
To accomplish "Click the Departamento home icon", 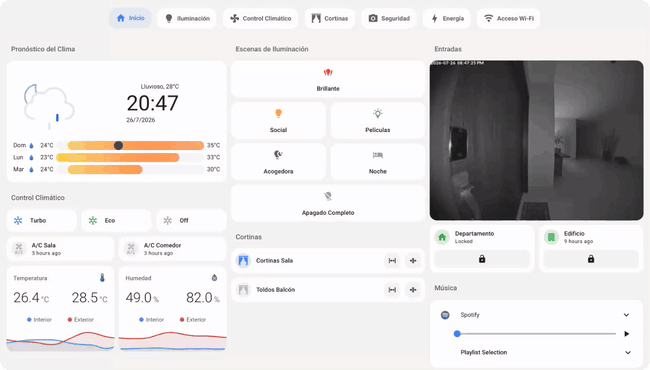I will 442,237.
